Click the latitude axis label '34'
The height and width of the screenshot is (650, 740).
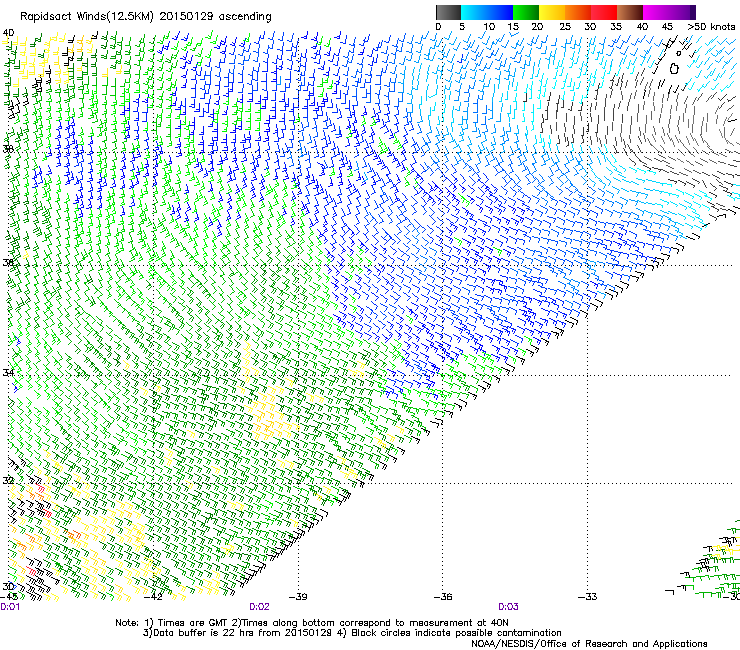[x=8, y=372]
